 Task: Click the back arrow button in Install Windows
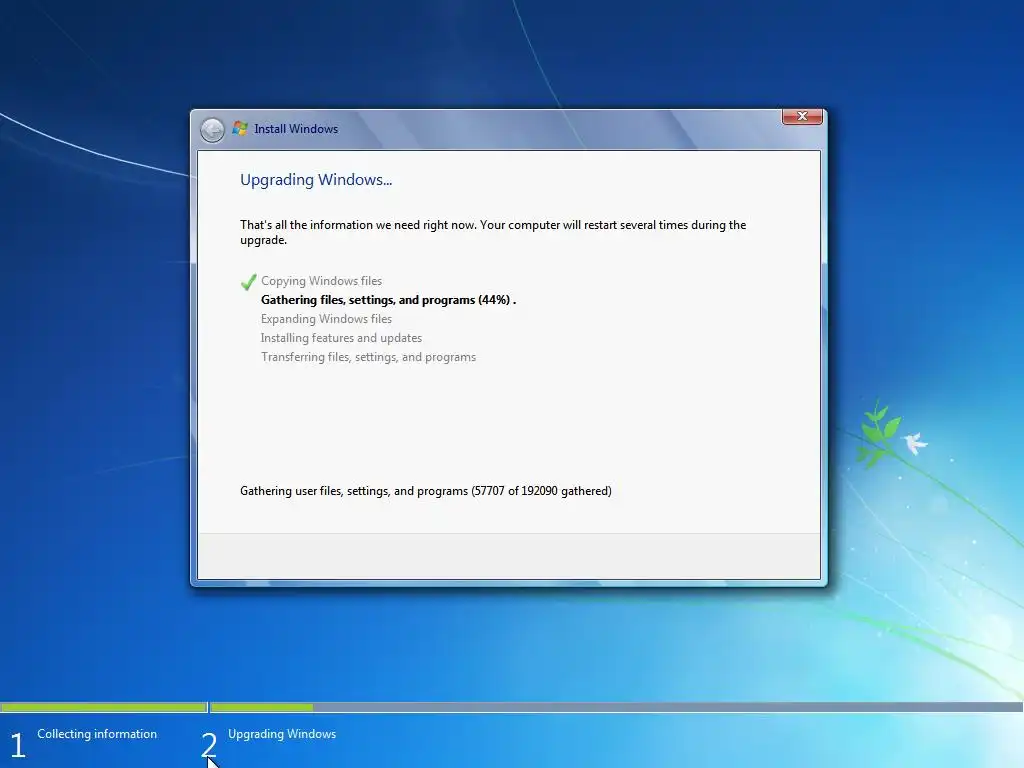coord(212,130)
